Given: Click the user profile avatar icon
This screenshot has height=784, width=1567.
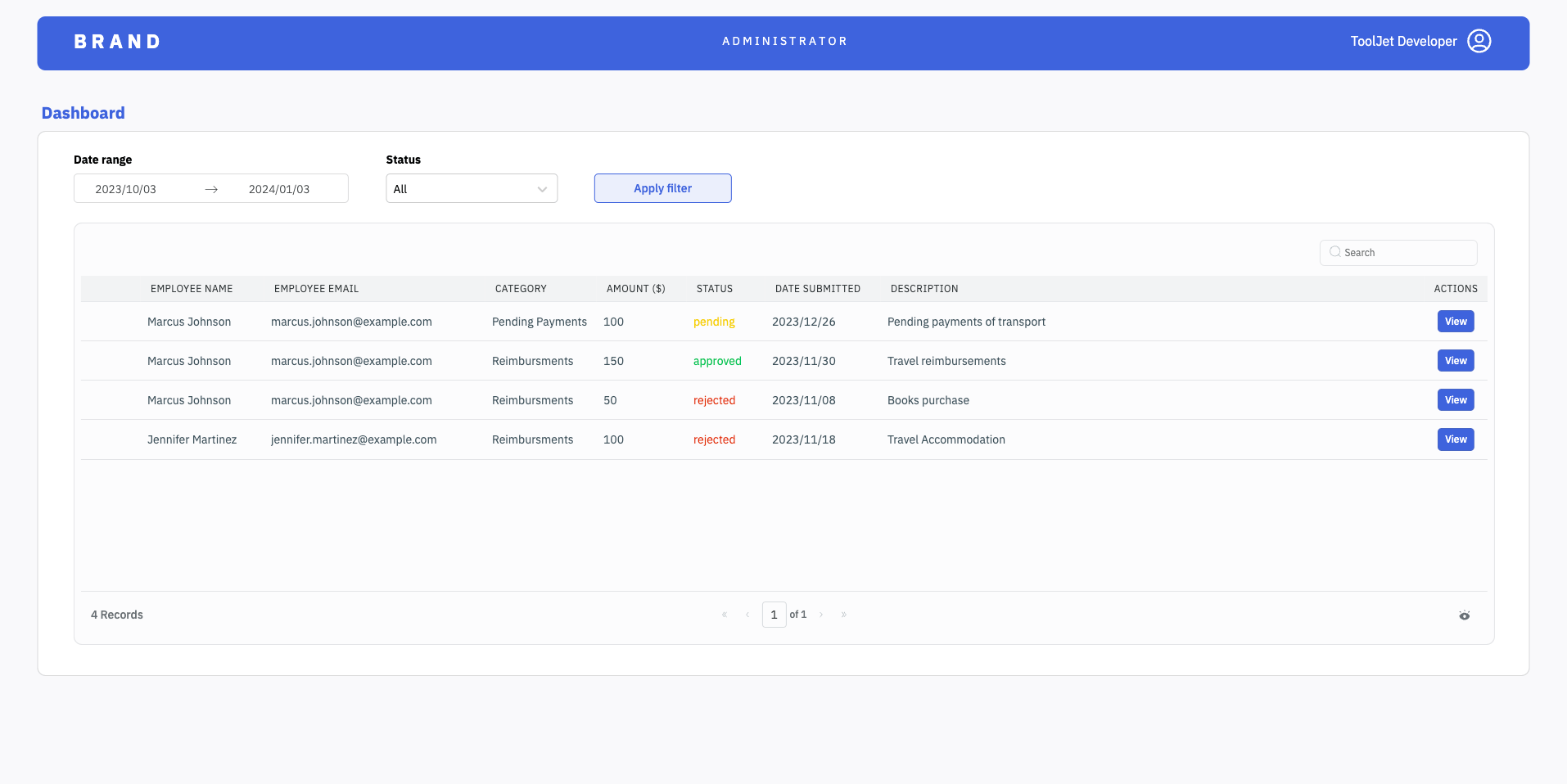Looking at the screenshot, I should (x=1479, y=41).
